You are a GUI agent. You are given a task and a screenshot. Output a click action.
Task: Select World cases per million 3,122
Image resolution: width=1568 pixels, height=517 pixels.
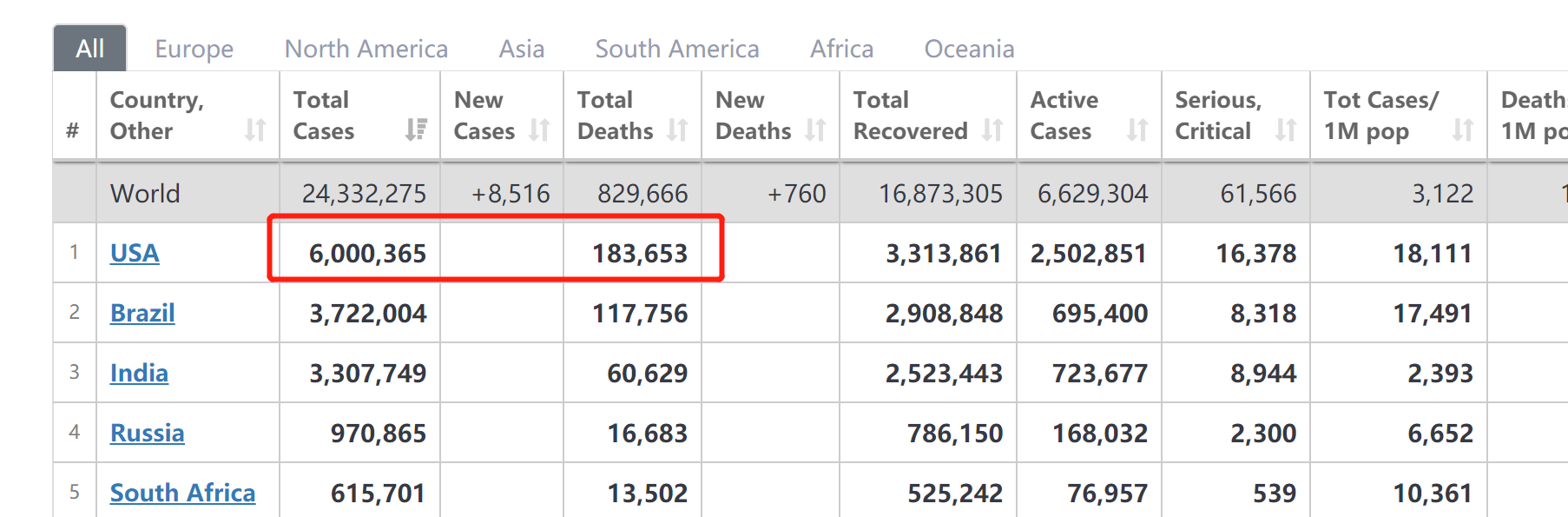1442,193
